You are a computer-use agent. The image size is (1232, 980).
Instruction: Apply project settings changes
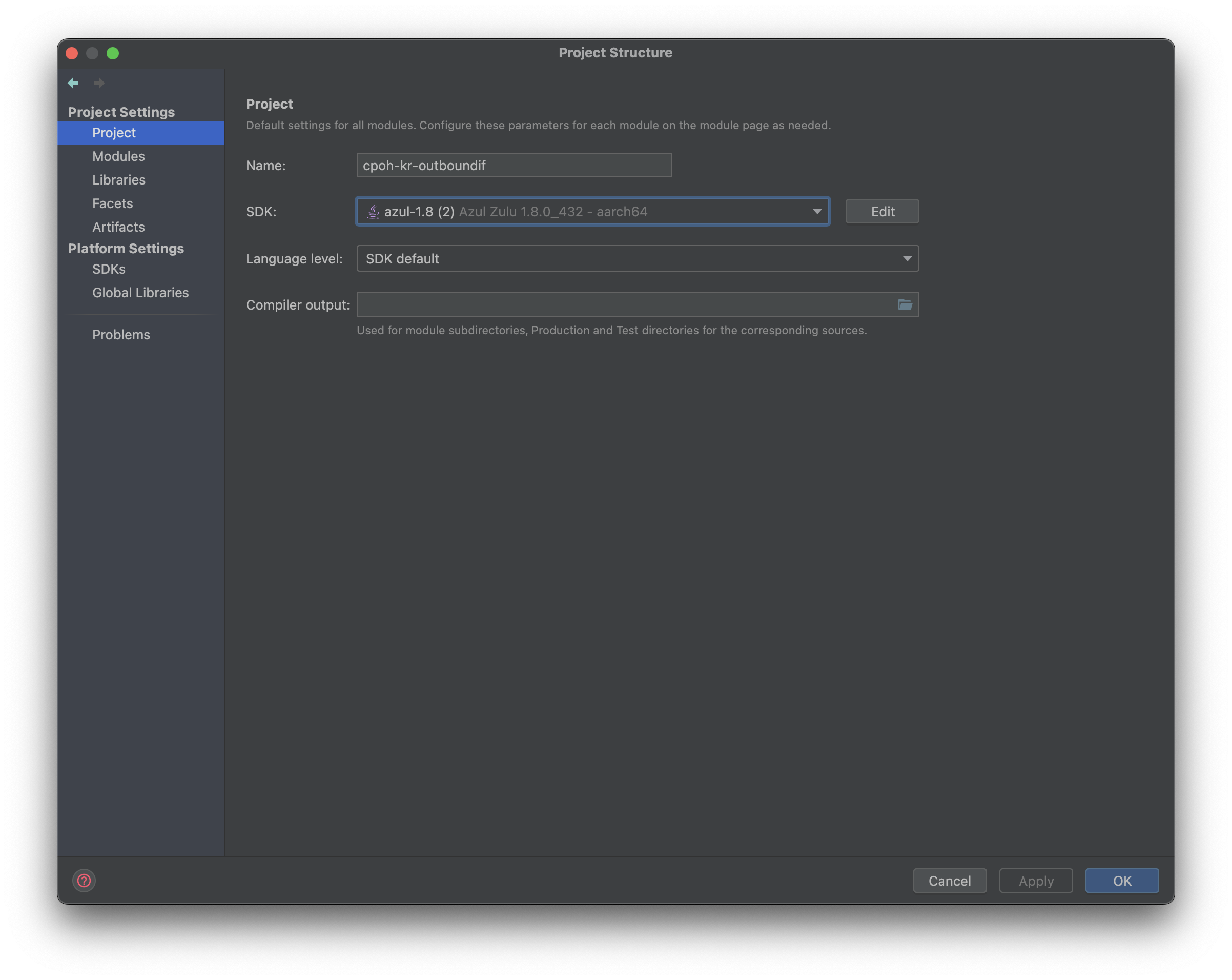click(1035, 881)
